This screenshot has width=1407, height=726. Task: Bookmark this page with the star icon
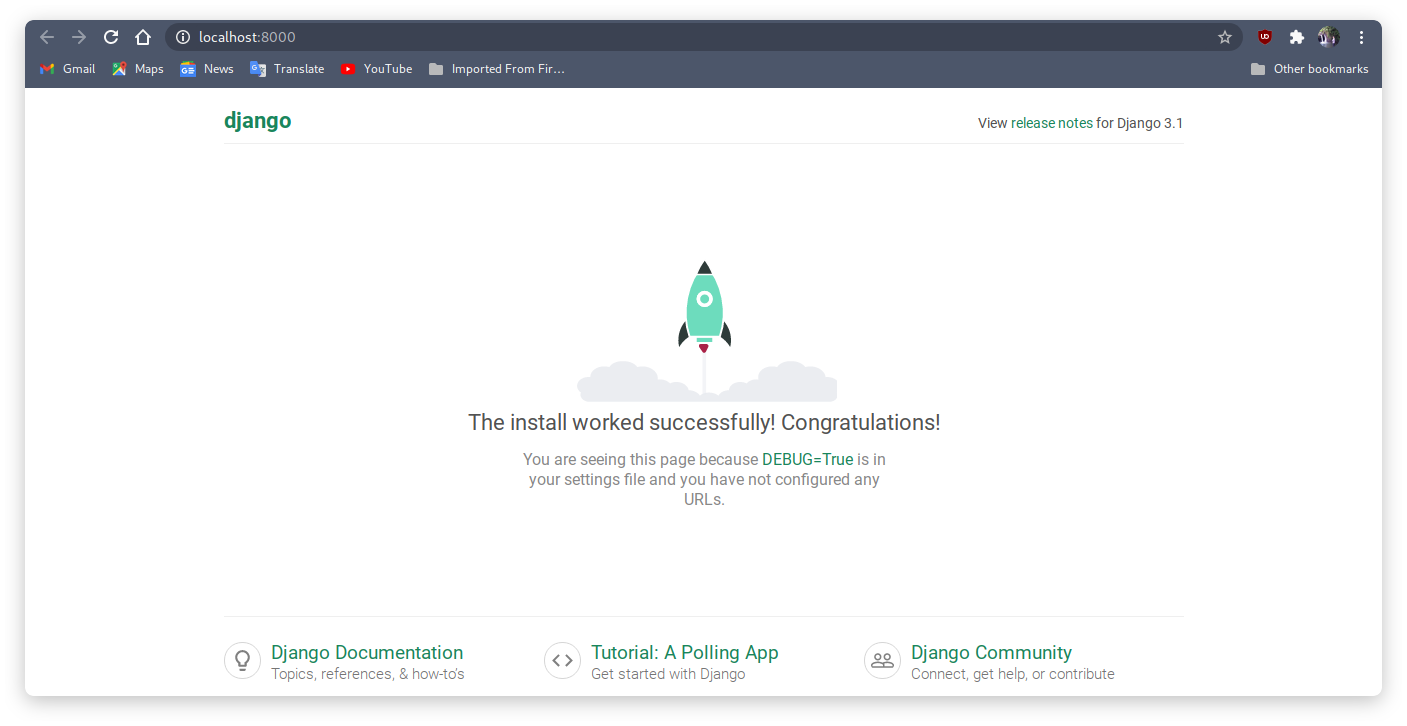(1225, 37)
